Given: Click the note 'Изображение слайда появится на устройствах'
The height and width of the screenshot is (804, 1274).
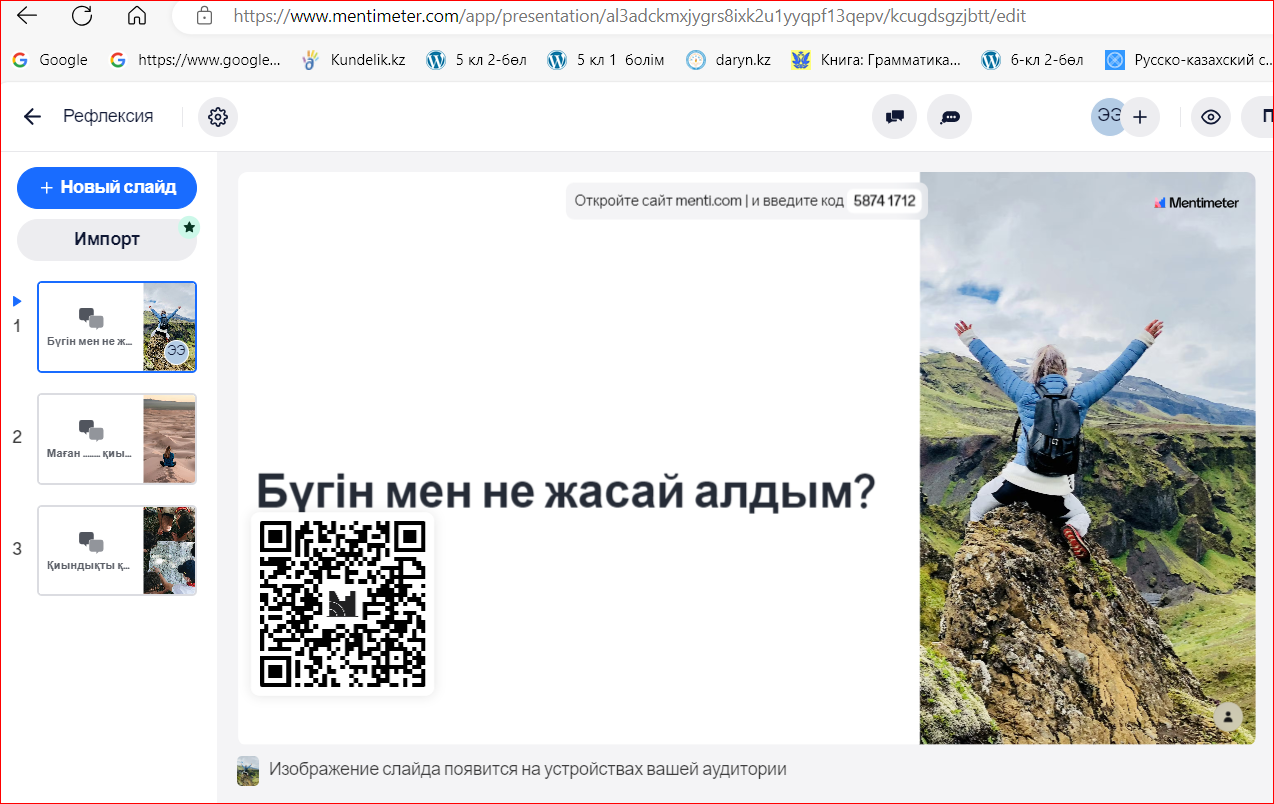Looking at the screenshot, I should point(527,770).
